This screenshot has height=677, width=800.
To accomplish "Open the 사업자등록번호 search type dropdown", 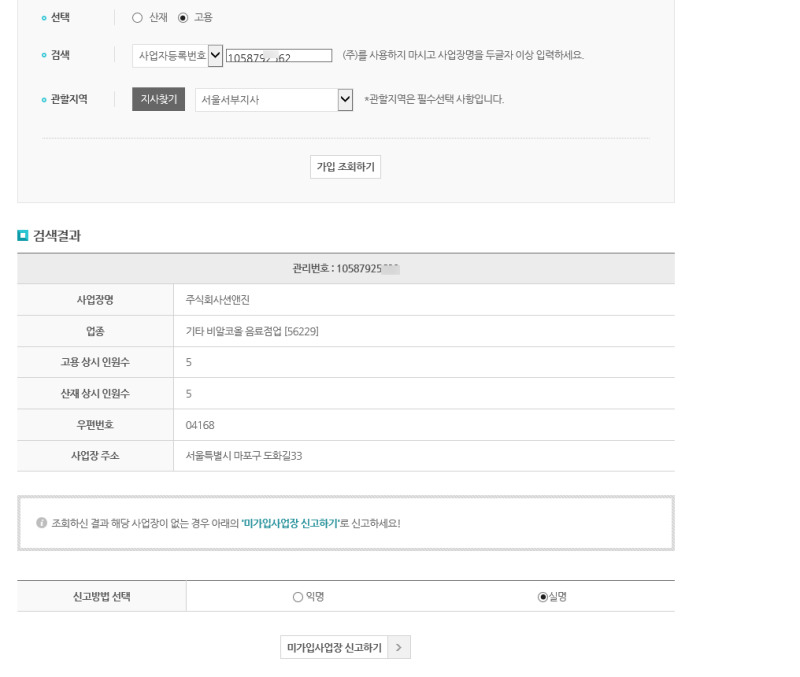I will [177, 56].
